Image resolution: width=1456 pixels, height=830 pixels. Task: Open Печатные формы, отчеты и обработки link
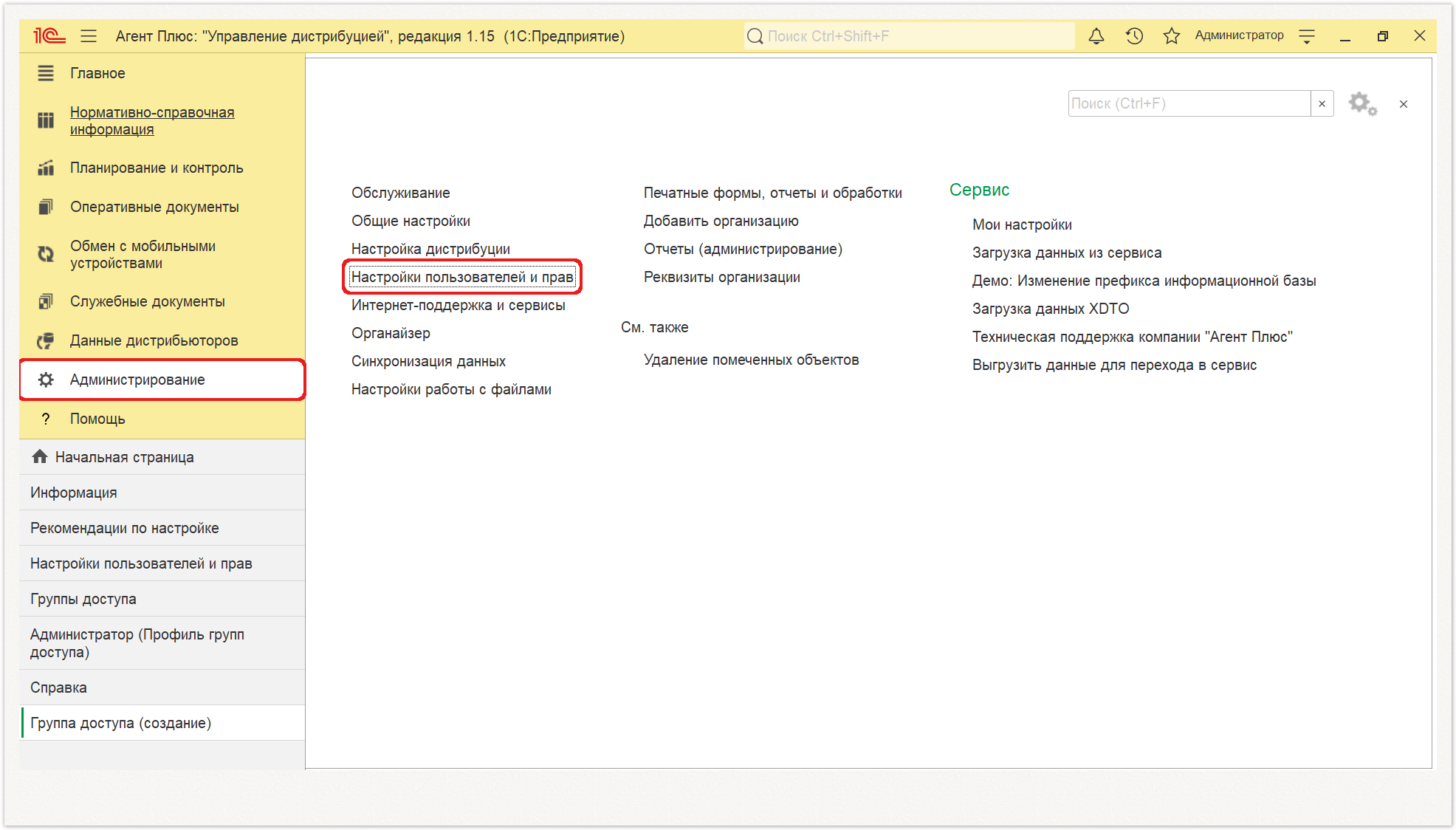tap(772, 193)
